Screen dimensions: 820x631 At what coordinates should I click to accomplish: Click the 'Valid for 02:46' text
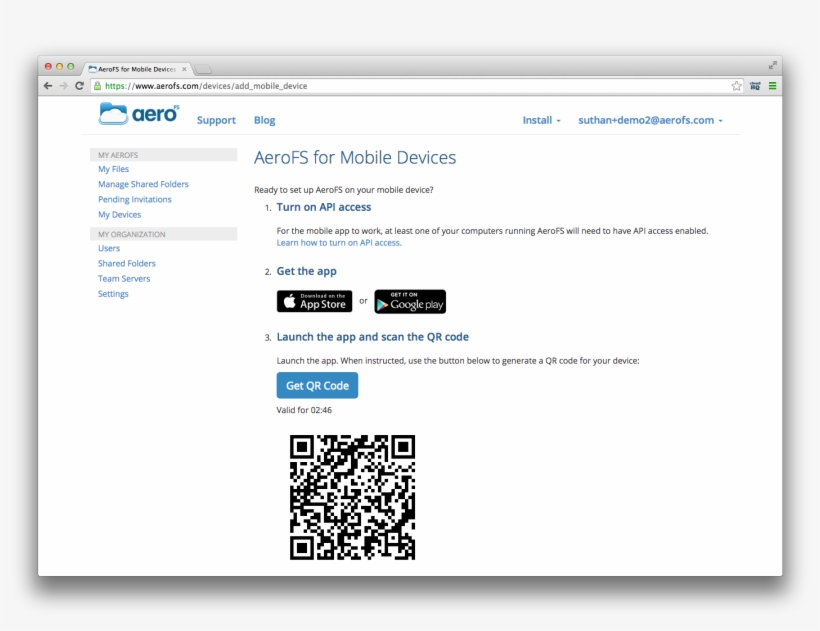[x=304, y=410]
